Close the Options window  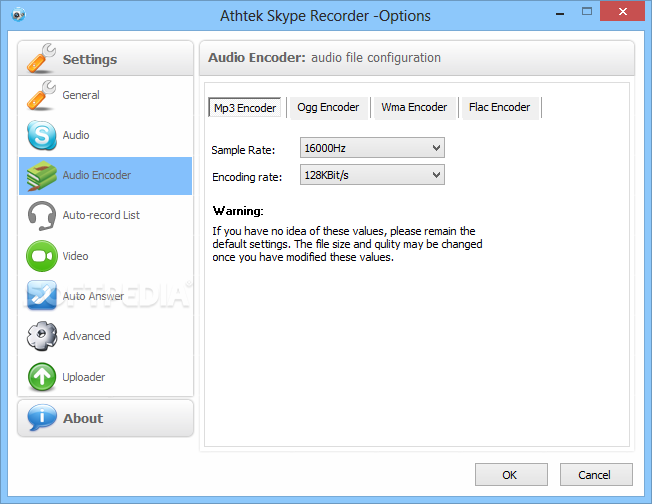(622, 12)
